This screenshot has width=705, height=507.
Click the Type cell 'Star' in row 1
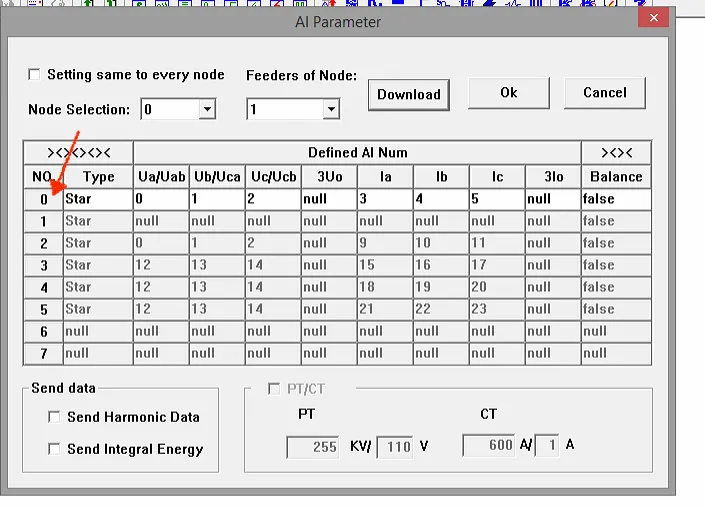[x=98, y=221]
